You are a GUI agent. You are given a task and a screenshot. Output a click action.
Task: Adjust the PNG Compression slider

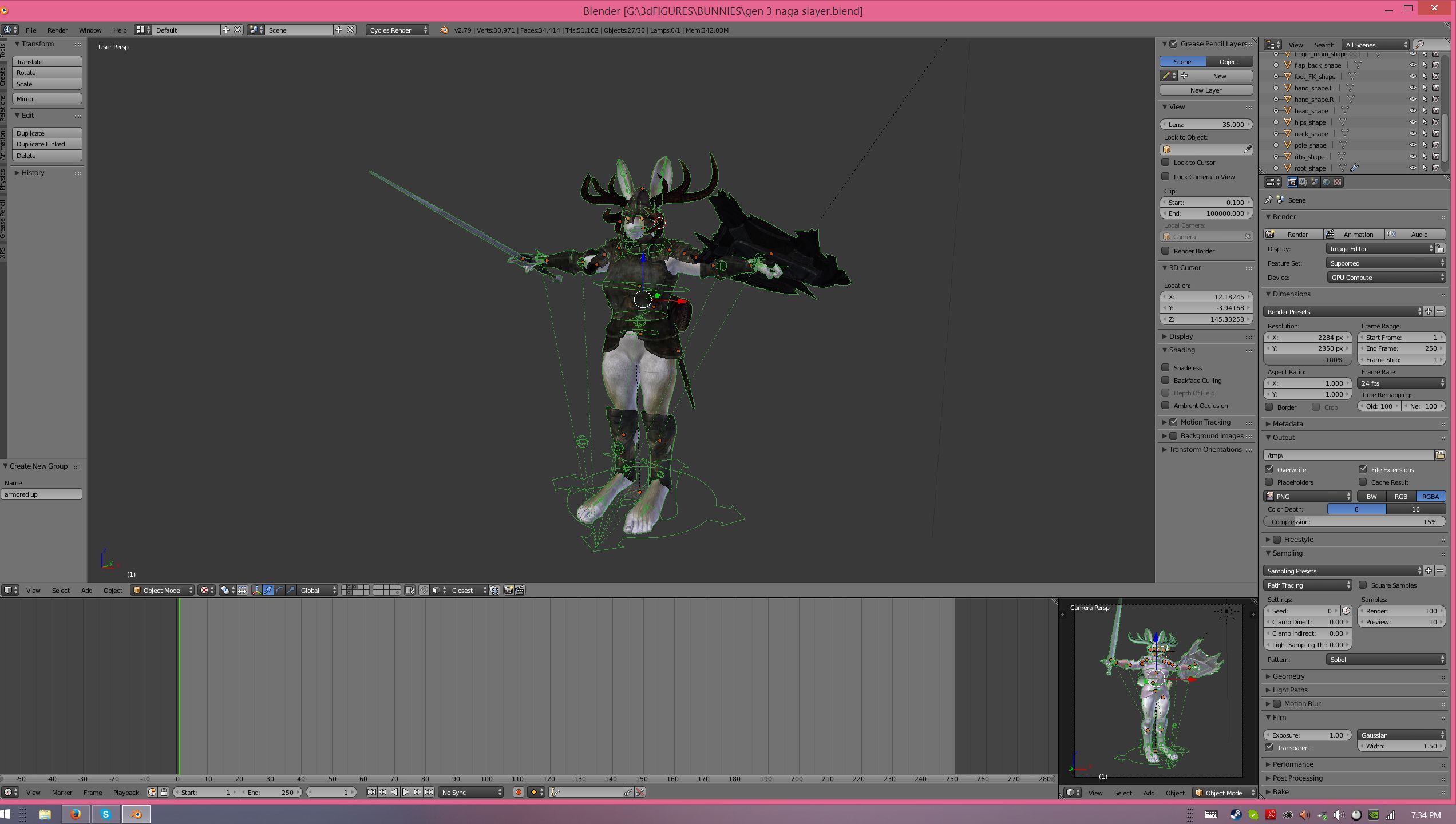[1354, 521]
